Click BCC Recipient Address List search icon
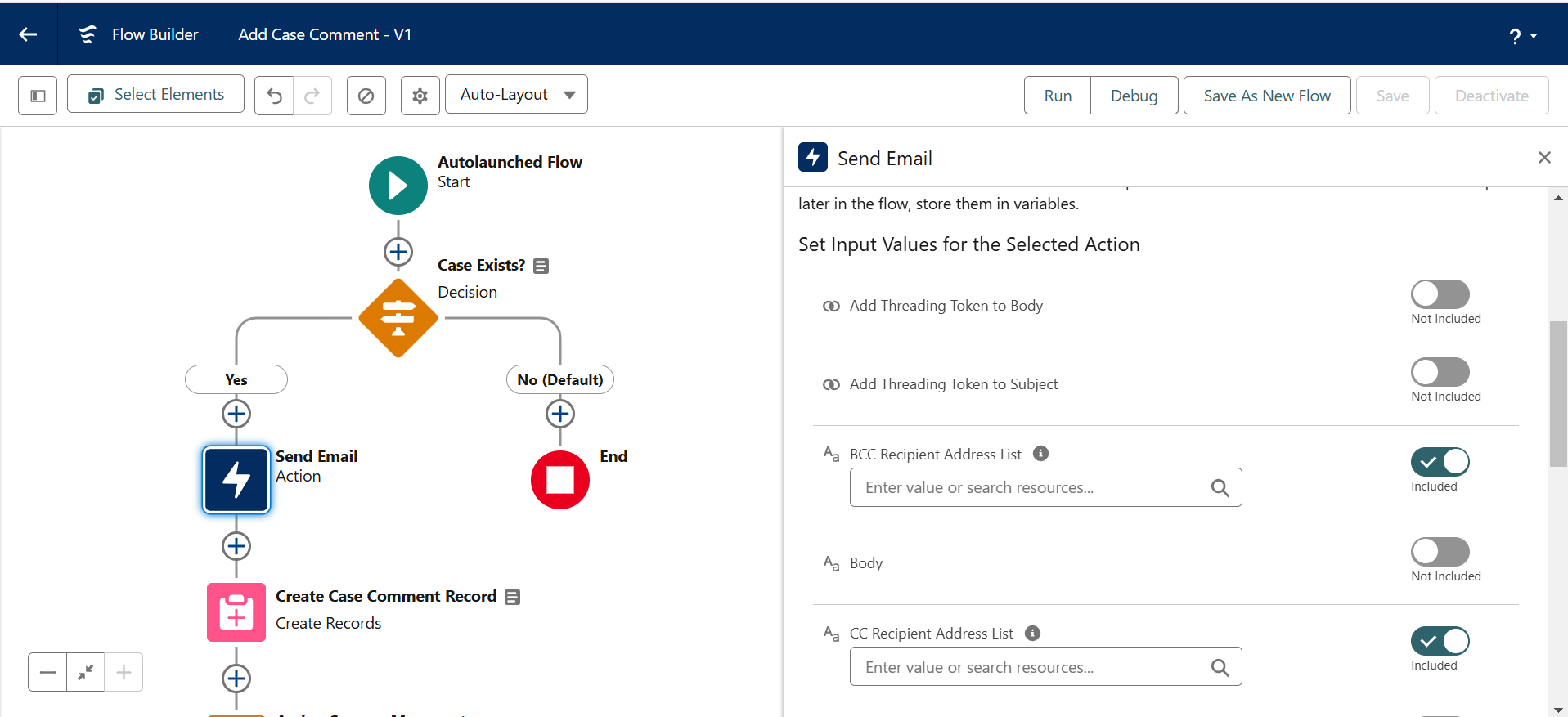The height and width of the screenshot is (717, 1568). [1220, 488]
